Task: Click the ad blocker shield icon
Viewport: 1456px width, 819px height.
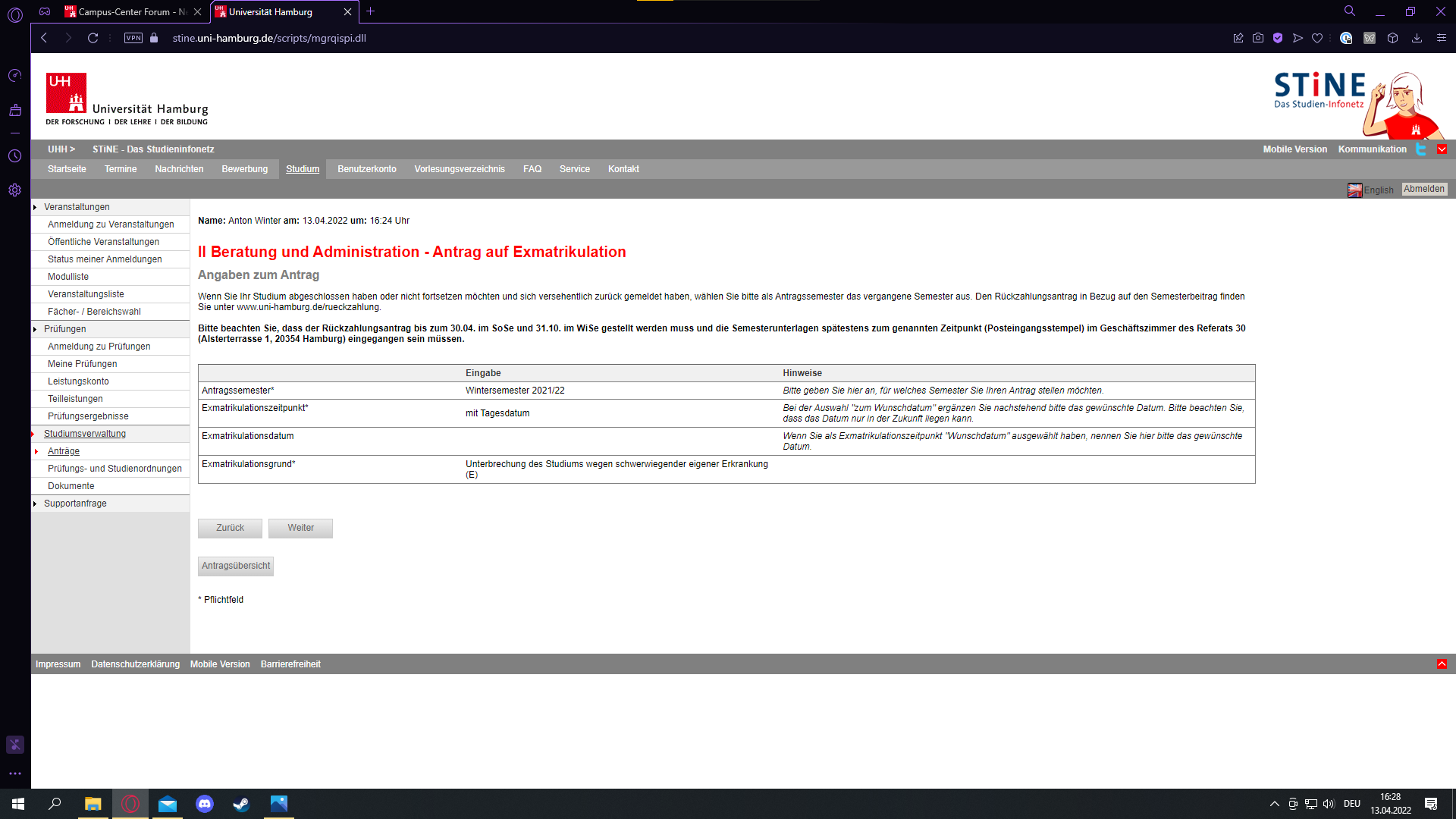Action: coord(1278,38)
